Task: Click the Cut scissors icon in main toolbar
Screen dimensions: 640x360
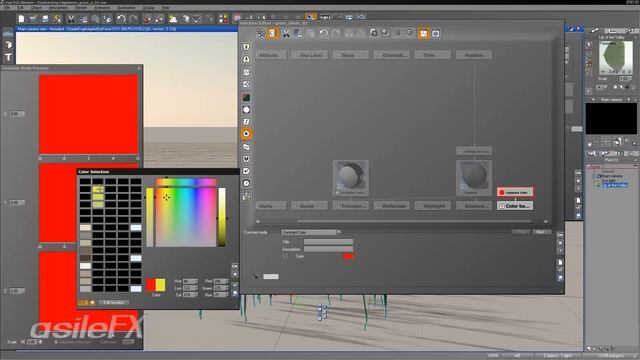Action: pyautogui.click(x=71, y=19)
